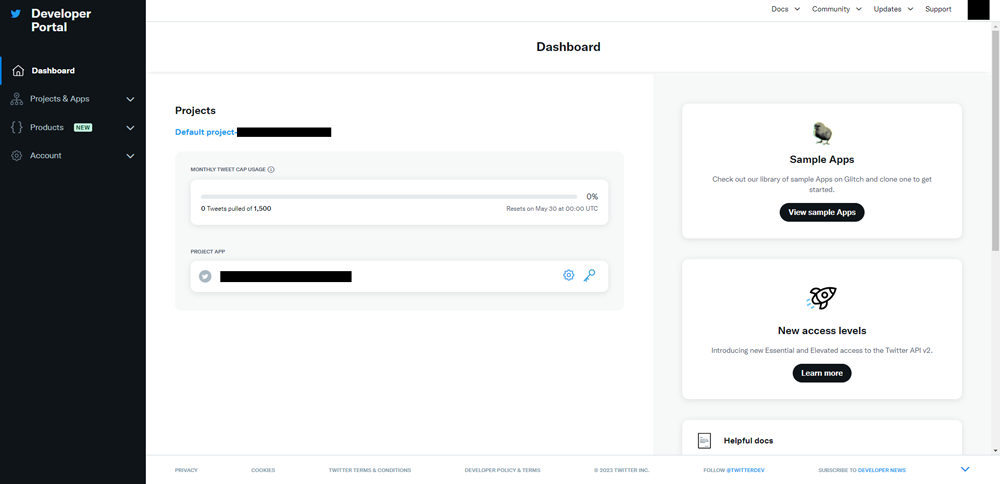Click the Account gear icon in sidebar

[17, 156]
